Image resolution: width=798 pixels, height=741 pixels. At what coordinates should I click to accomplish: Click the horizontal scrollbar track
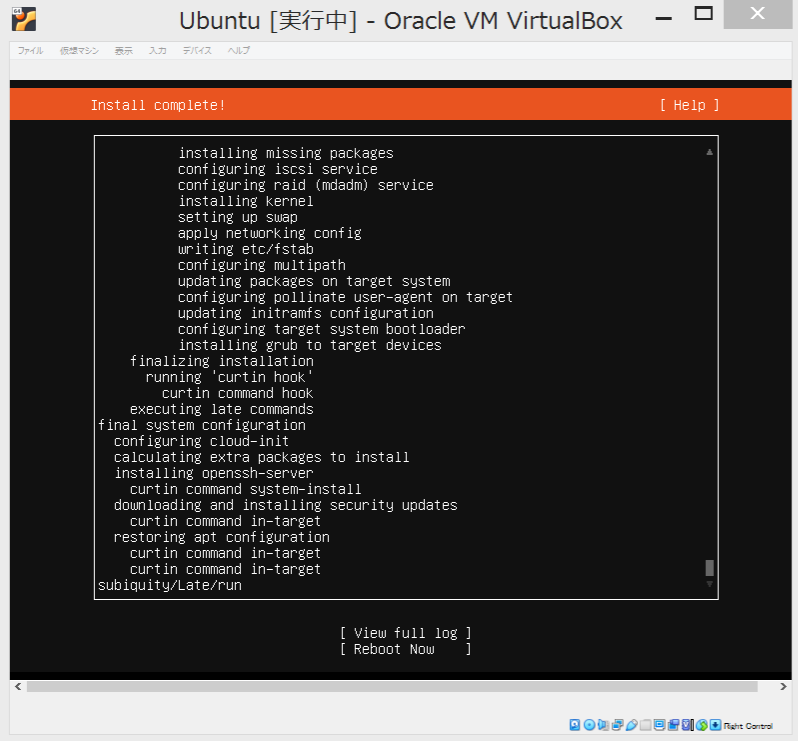tap(392, 687)
